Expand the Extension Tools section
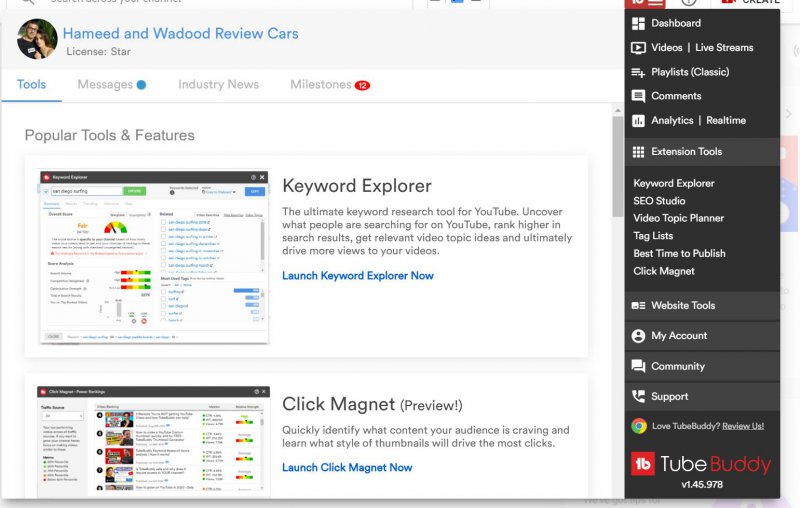The width and height of the screenshot is (800, 508). tap(686, 152)
